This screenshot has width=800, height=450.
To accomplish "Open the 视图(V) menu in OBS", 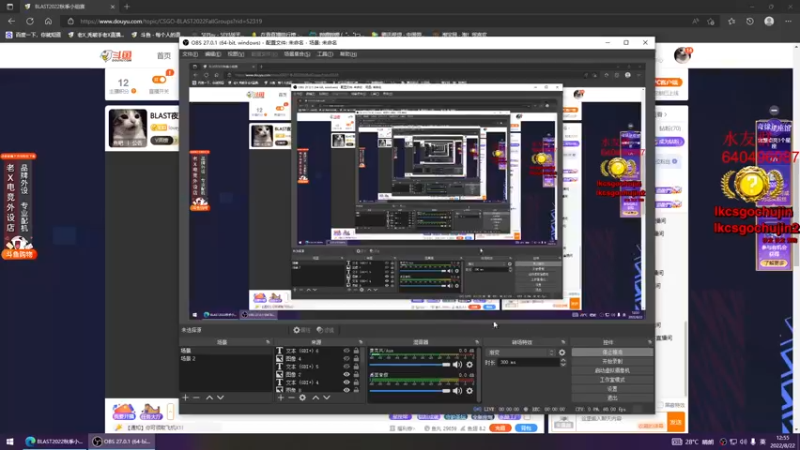I will coord(235,54).
